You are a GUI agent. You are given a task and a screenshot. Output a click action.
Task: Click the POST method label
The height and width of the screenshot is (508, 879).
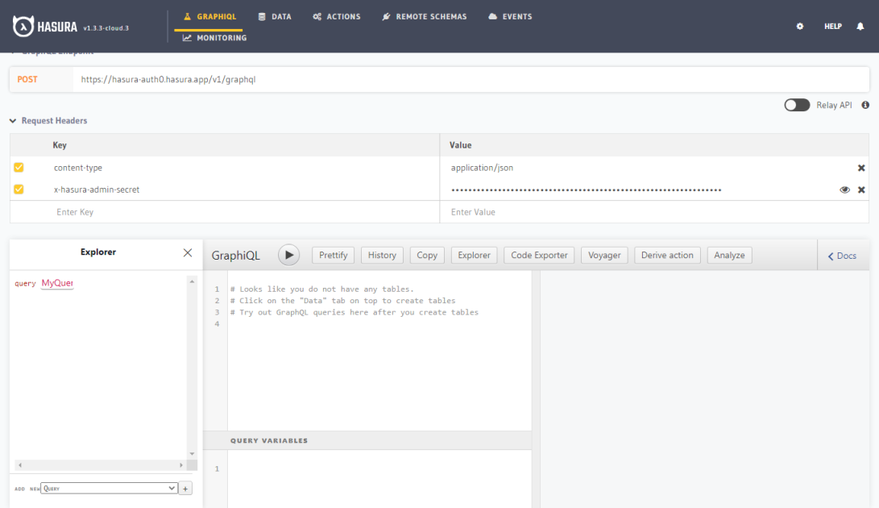coord(27,80)
